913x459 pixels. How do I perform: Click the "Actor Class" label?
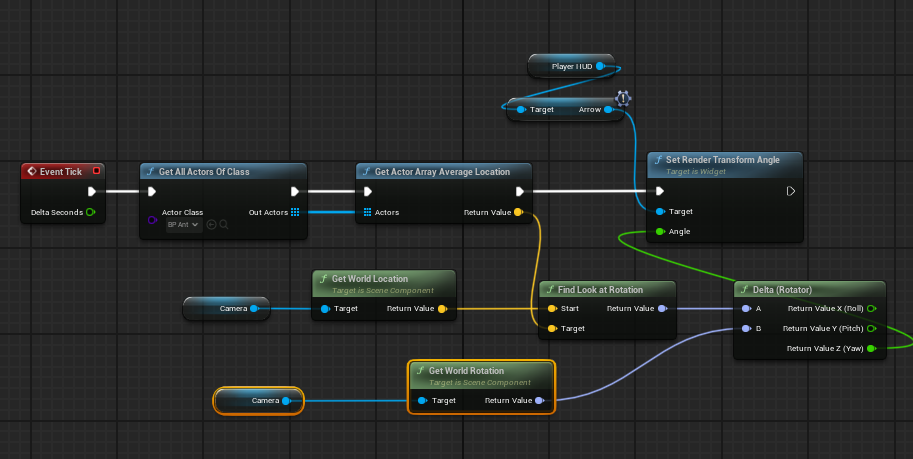pyautogui.click(x=182, y=213)
